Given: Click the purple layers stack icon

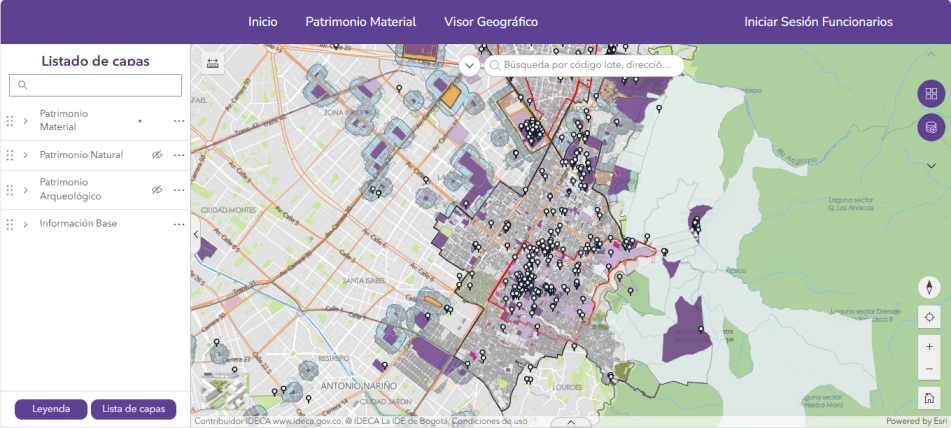Looking at the screenshot, I should click(x=931, y=127).
